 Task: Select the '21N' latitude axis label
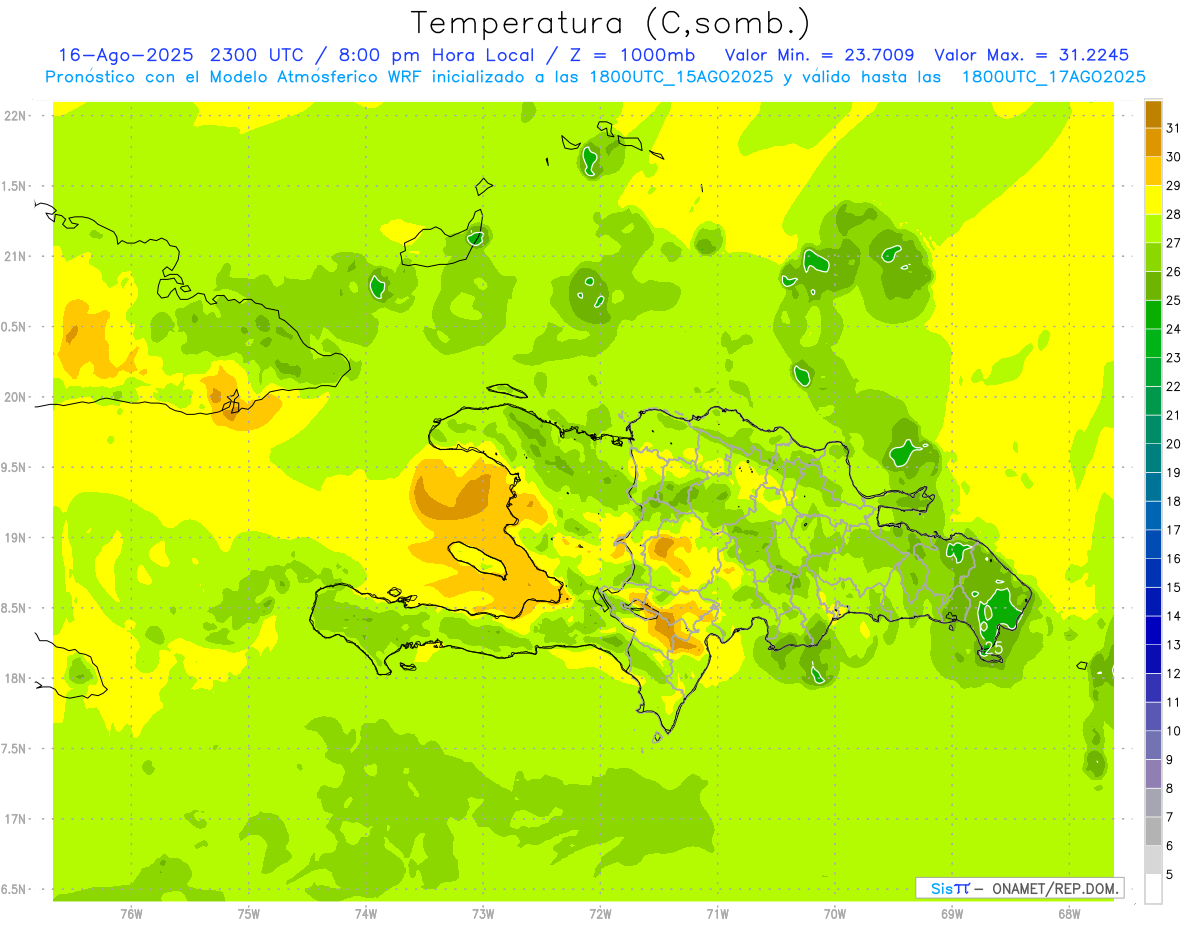coord(17,257)
